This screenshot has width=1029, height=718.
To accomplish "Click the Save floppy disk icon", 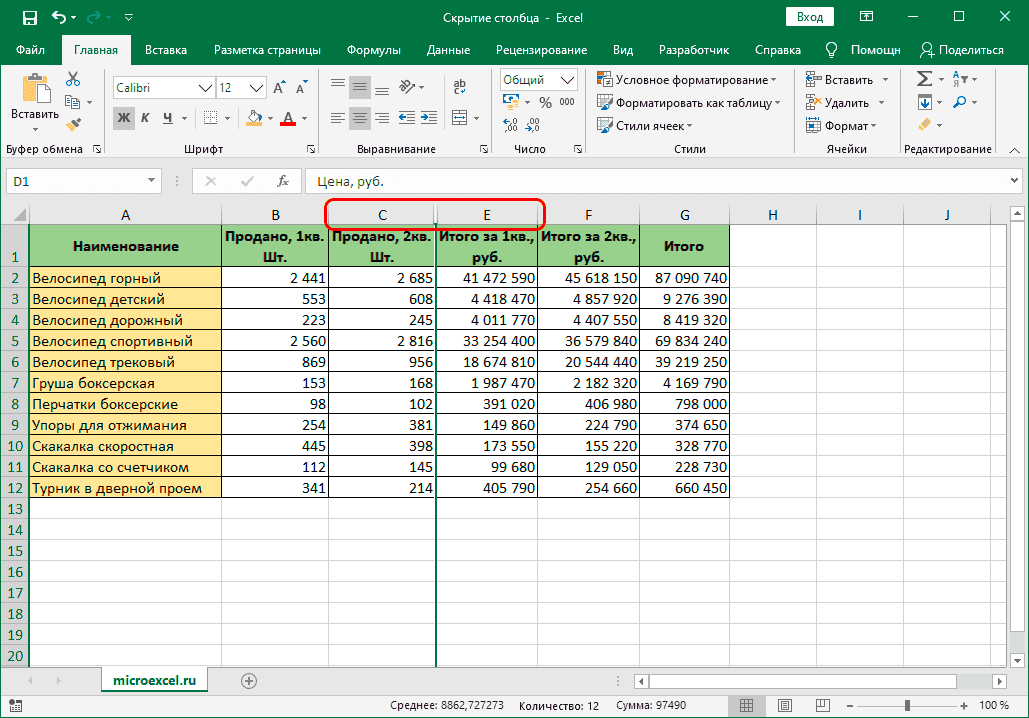I will tap(29, 17).
